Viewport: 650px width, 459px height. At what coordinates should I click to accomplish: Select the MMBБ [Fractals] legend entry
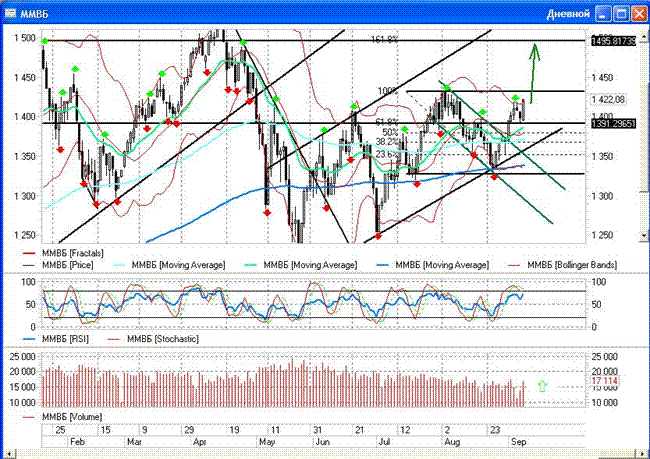[x=63, y=253]
